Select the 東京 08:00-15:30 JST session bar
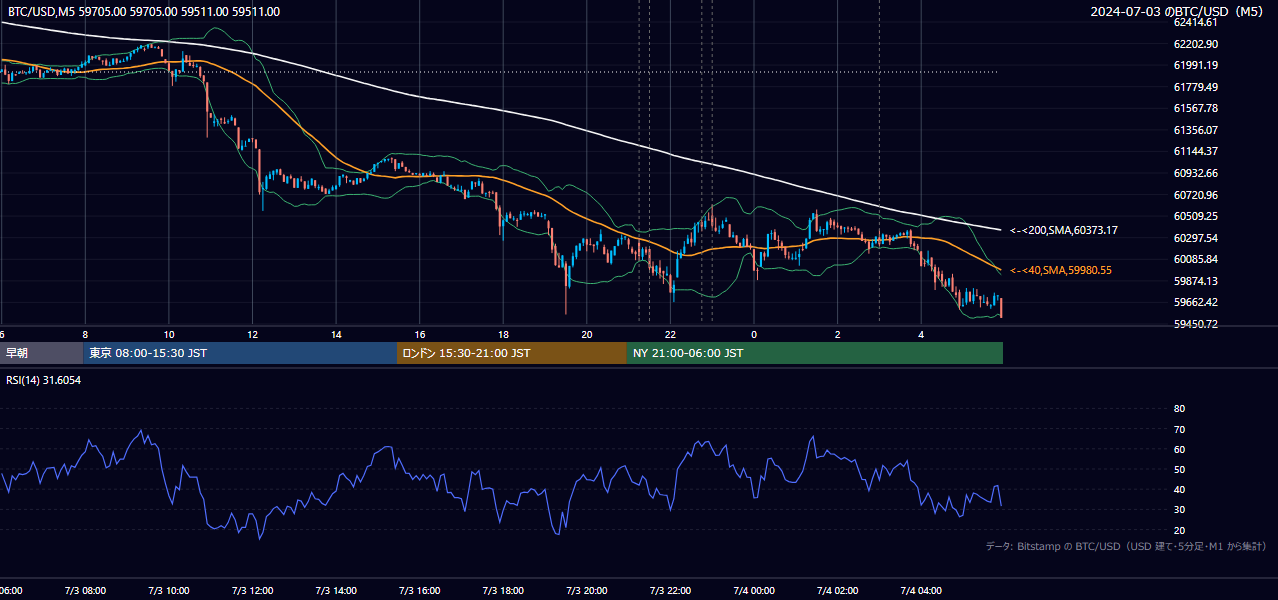 (240, 353)
